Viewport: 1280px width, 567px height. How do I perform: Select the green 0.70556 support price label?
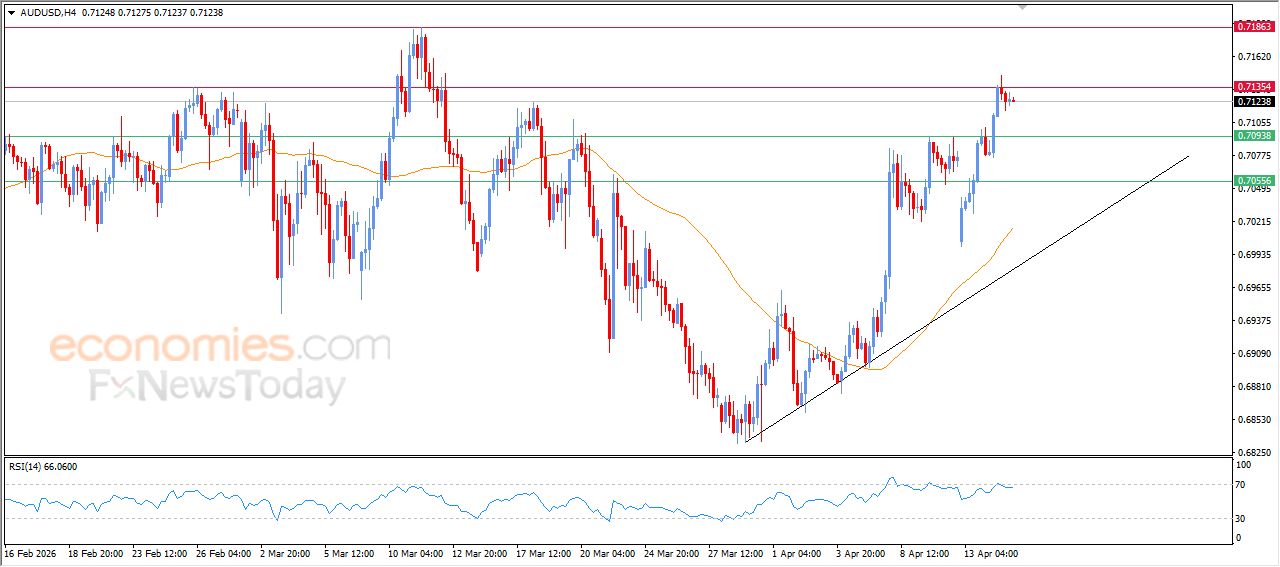pyautogui.click(x=1254, y=181)
